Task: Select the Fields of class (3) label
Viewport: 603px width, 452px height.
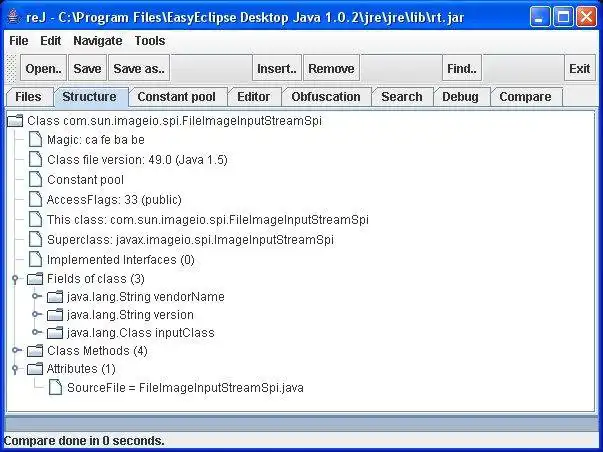Action: pos(96,279)
